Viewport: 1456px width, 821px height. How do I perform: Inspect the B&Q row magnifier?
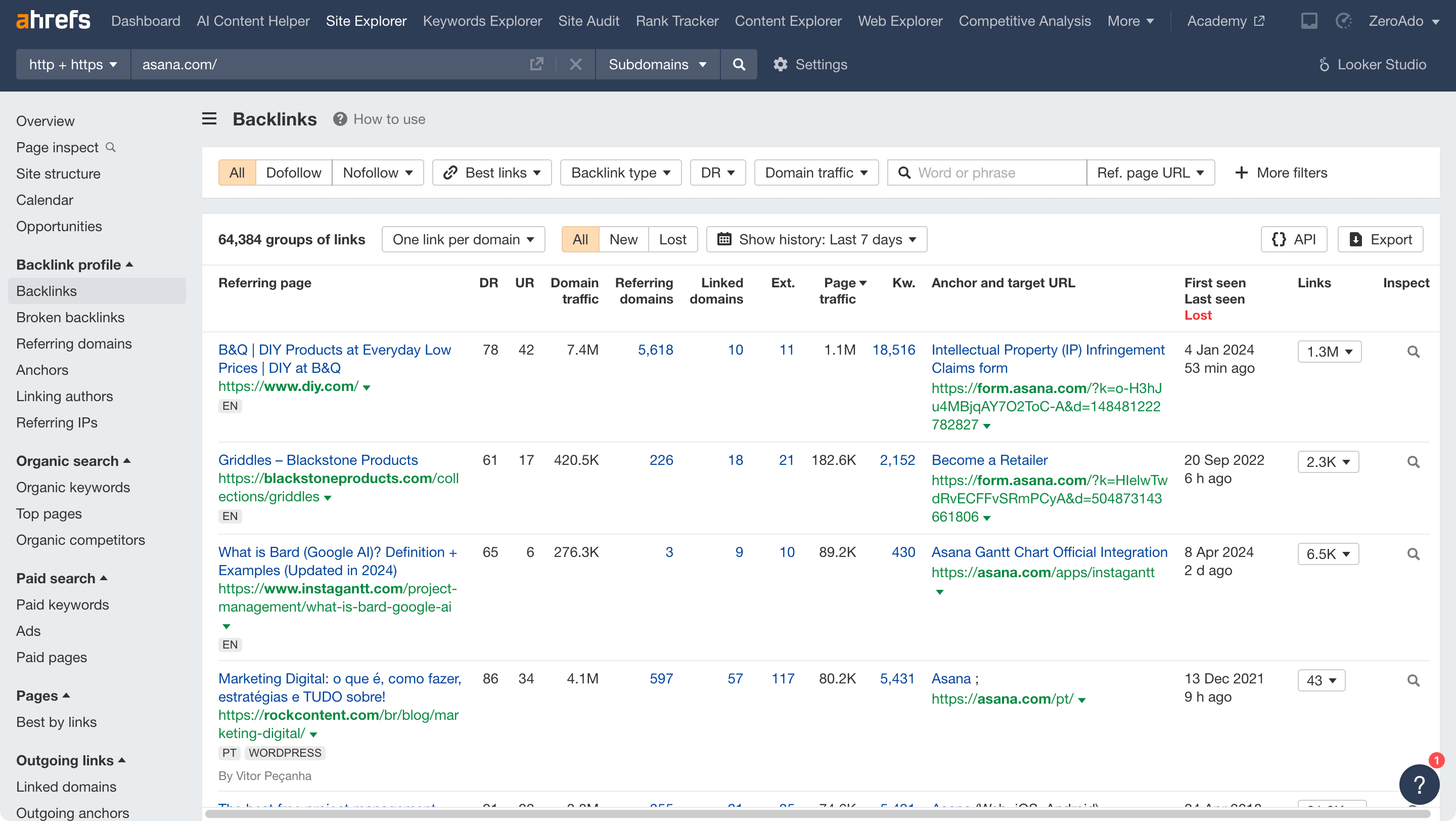[1413, 352]
